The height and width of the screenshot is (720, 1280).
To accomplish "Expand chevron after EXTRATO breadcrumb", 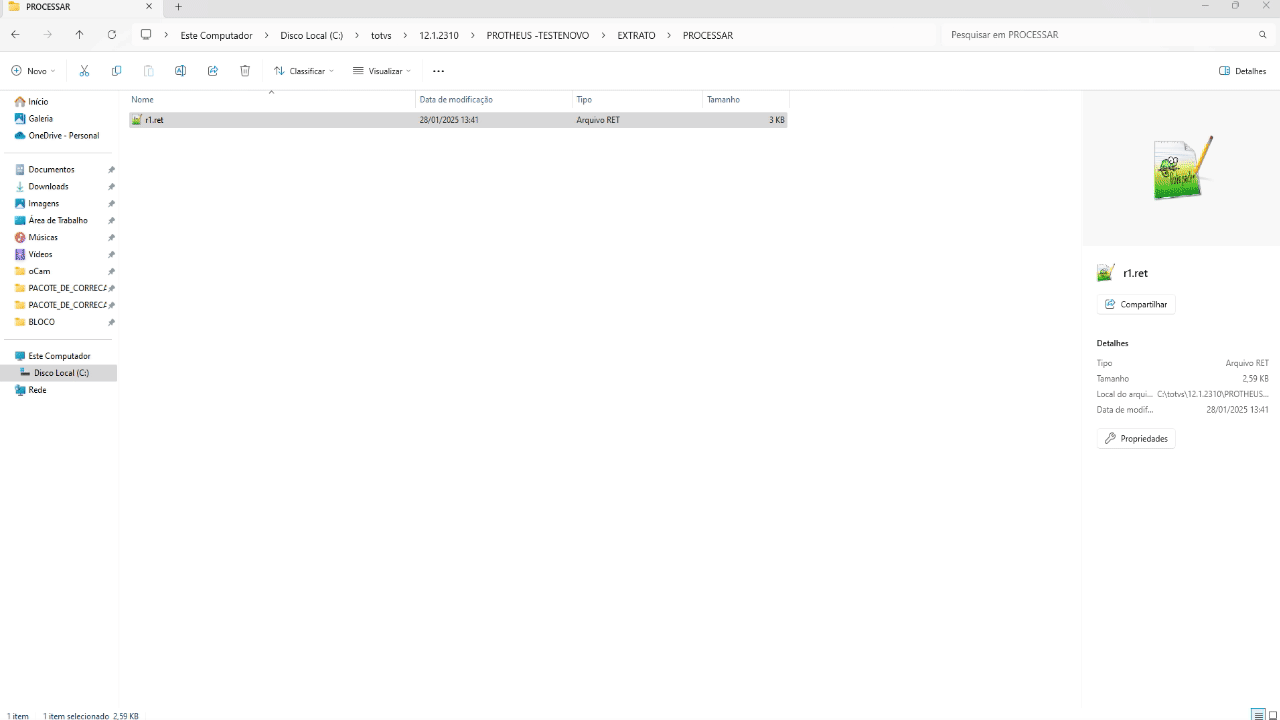I will point(669,35).
